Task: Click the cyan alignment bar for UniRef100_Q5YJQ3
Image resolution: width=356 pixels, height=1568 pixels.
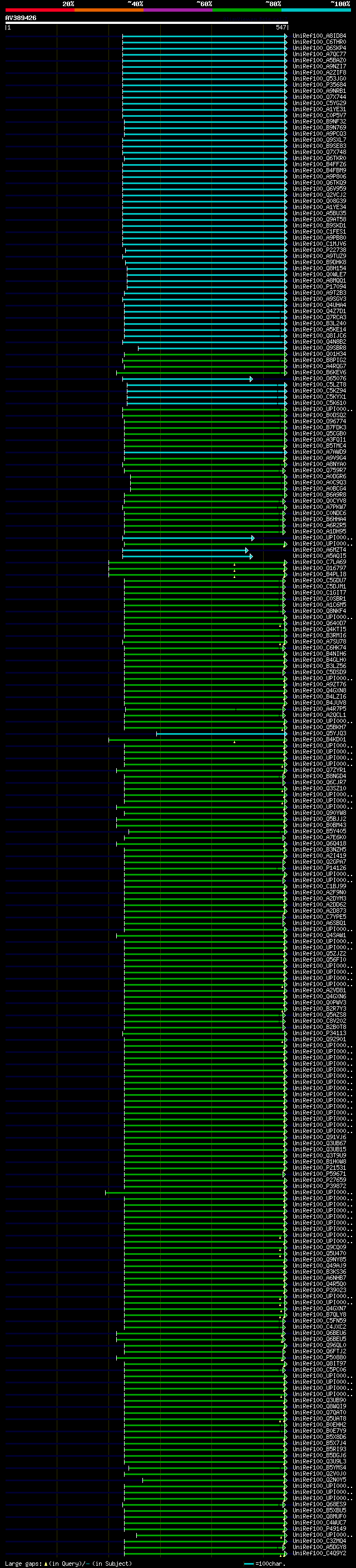Action: pos(221,734)
